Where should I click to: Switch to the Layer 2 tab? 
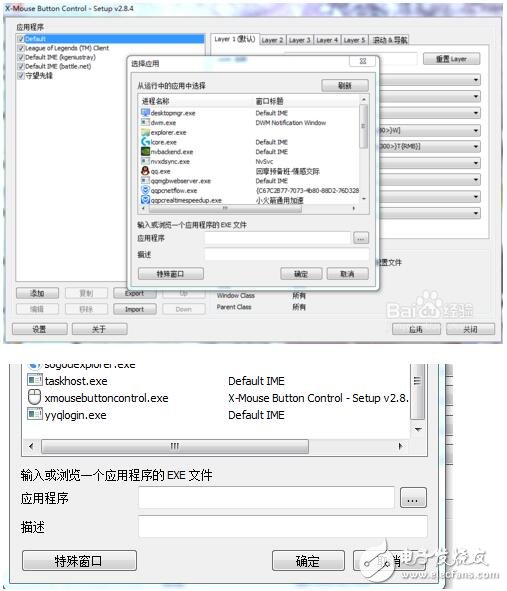[272, 40]
